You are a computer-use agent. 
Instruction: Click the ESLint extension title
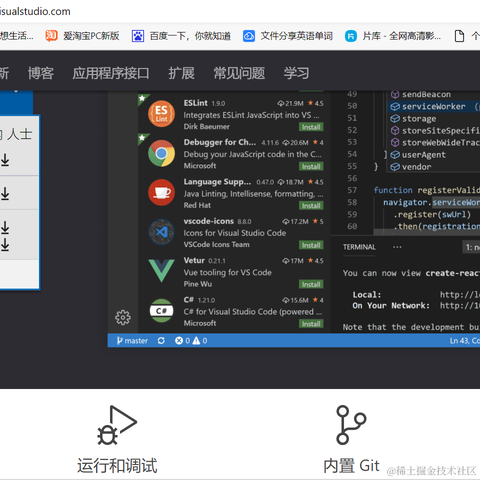click(x=196, y=103)
